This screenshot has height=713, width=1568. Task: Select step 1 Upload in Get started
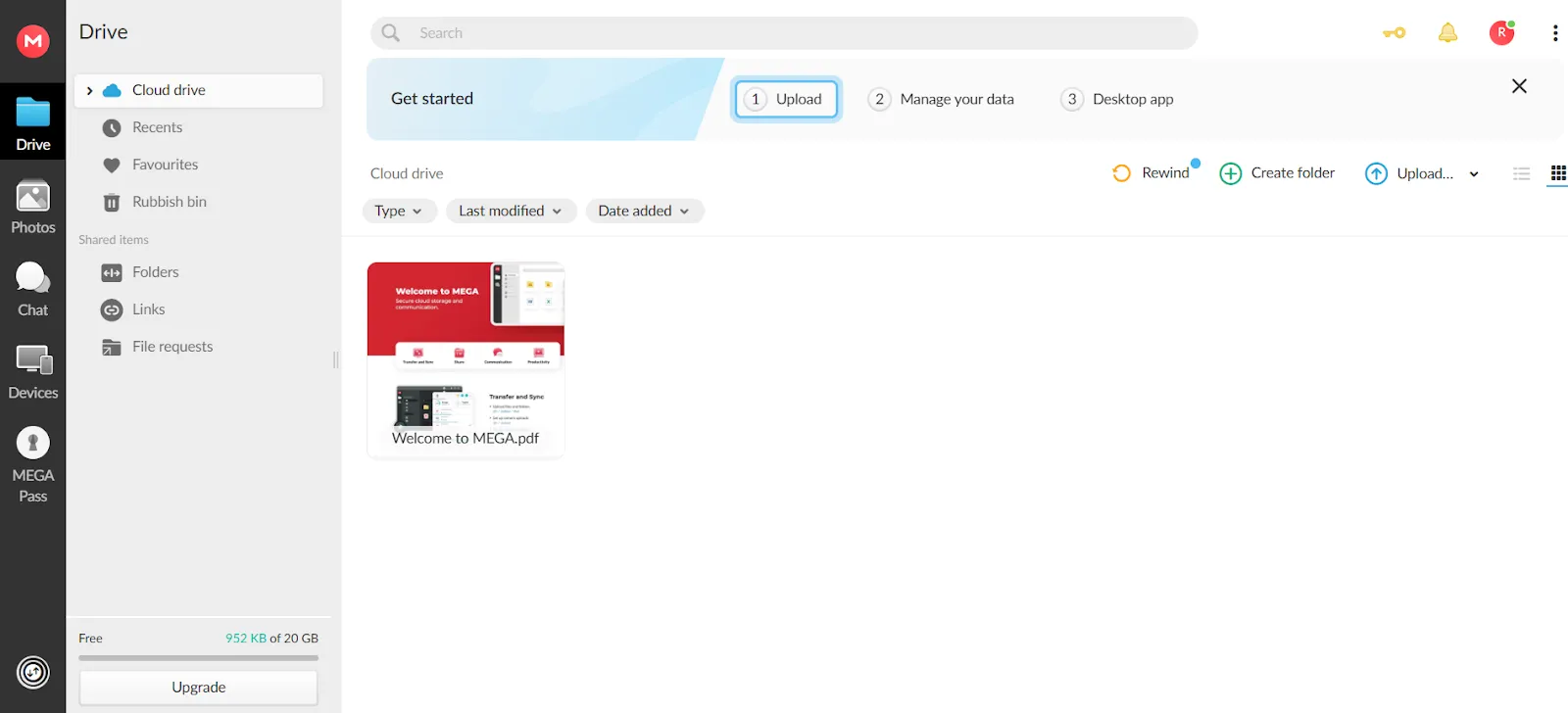[x=786, y=99]
